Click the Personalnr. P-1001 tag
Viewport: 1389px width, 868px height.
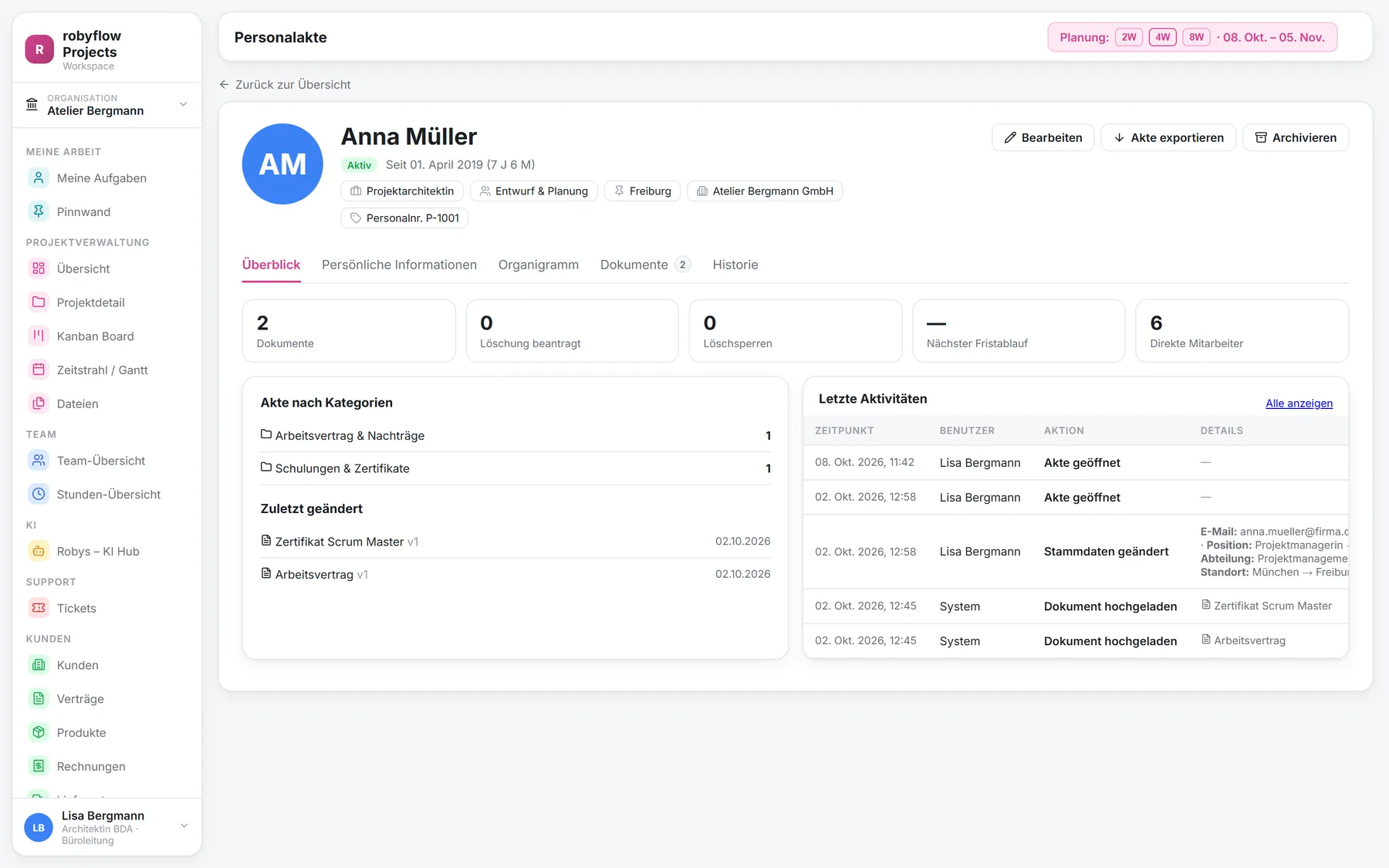(x=404, y=218)
